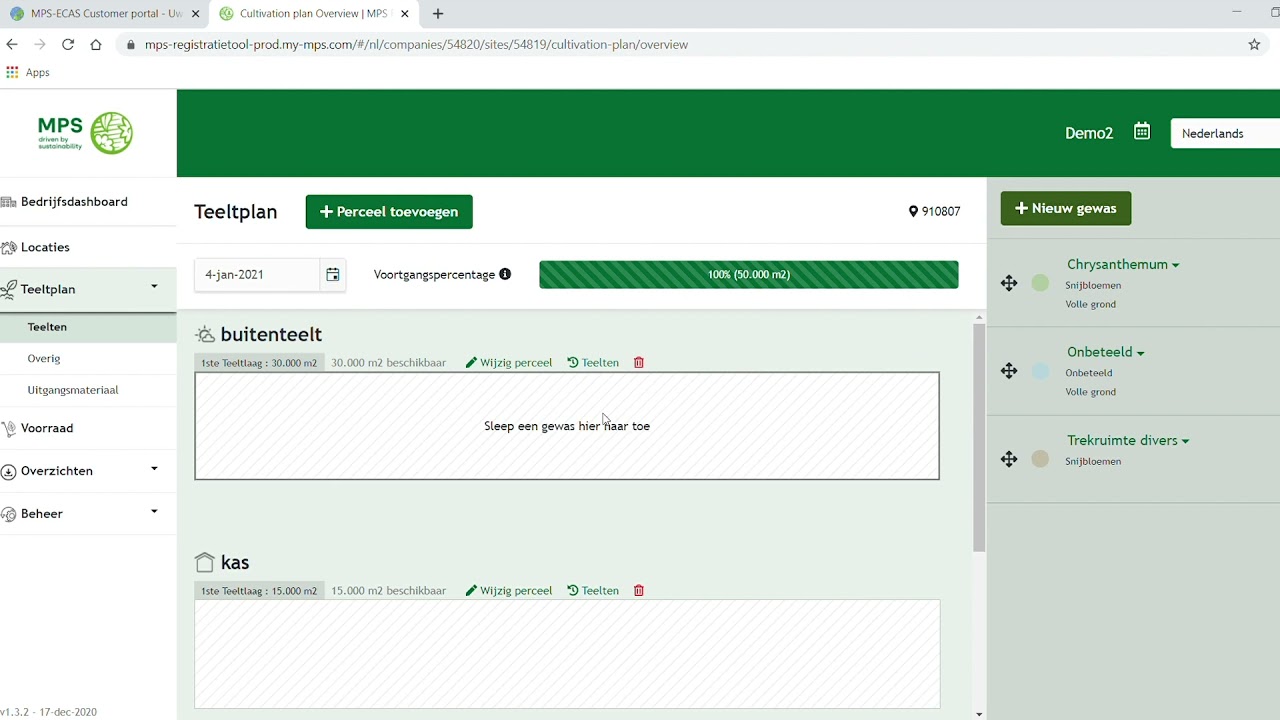Go to browser home page
Screen dimensions: 1280x720
pos(96,44)
